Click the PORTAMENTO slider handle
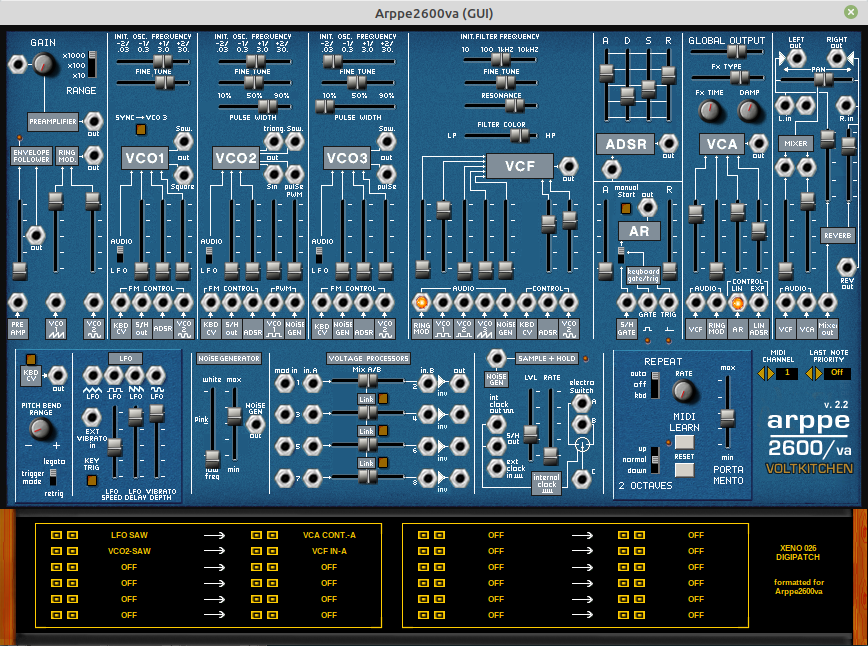Image resolution: width=868 pixels, height=646 pixels. click(727, 418)
